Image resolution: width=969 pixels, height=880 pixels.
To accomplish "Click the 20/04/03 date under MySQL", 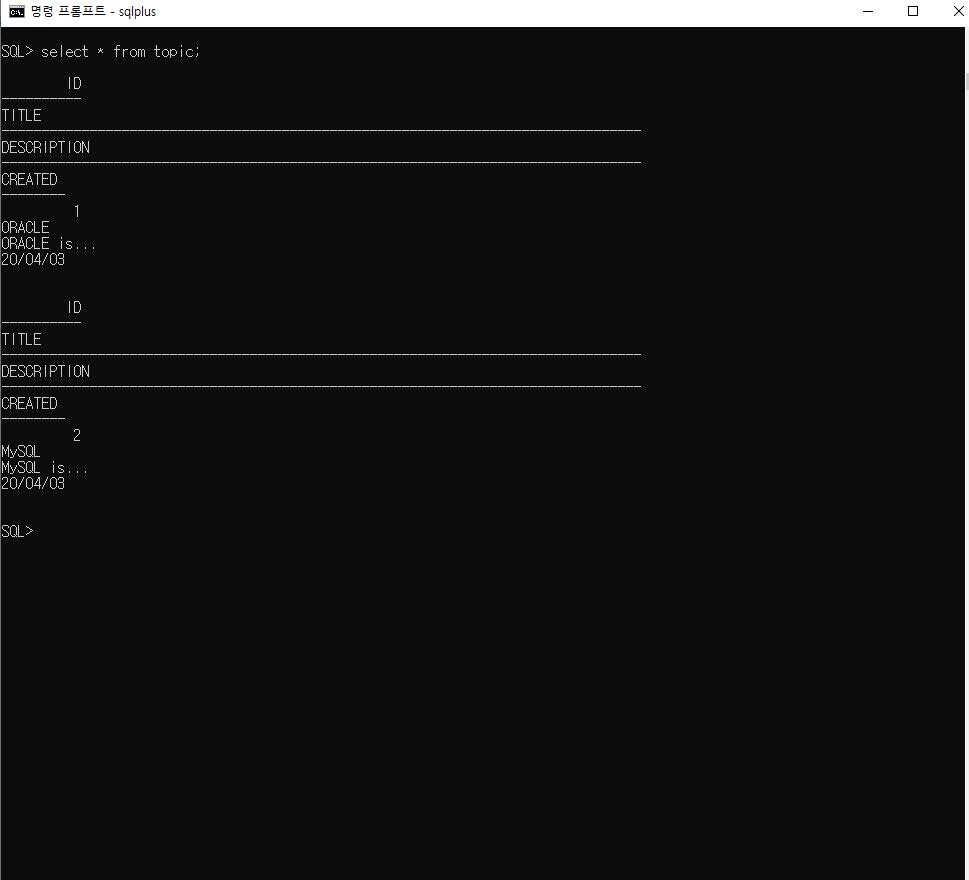I will (33, 484).
